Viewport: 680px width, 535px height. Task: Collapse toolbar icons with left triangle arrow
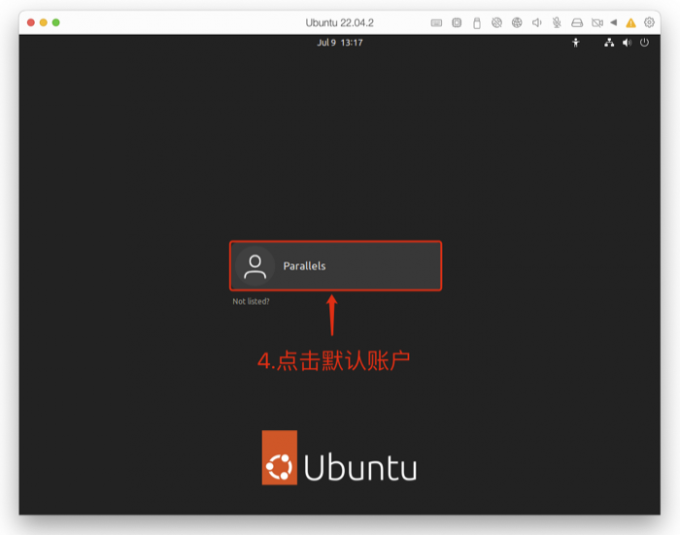point(614,22)
